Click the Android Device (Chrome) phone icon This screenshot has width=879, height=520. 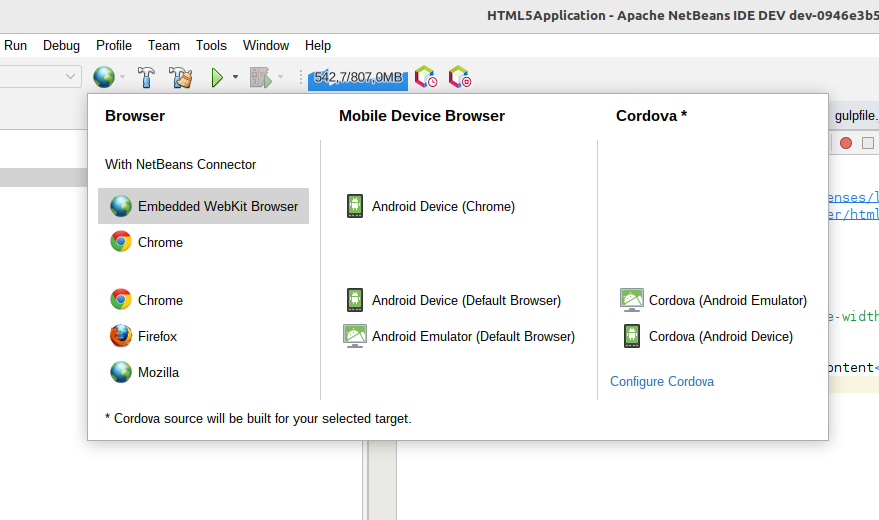point(355,206)
